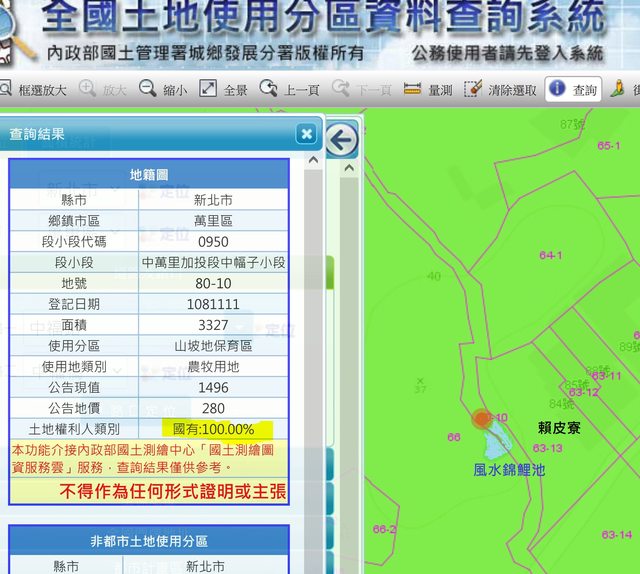Activate the 量測 measure tool

tap(428, 90)
